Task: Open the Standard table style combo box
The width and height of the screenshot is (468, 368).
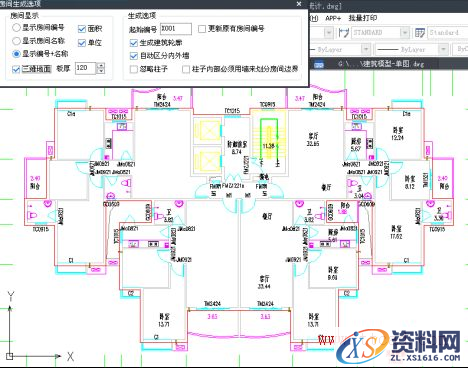Action: tap(448, 33)
